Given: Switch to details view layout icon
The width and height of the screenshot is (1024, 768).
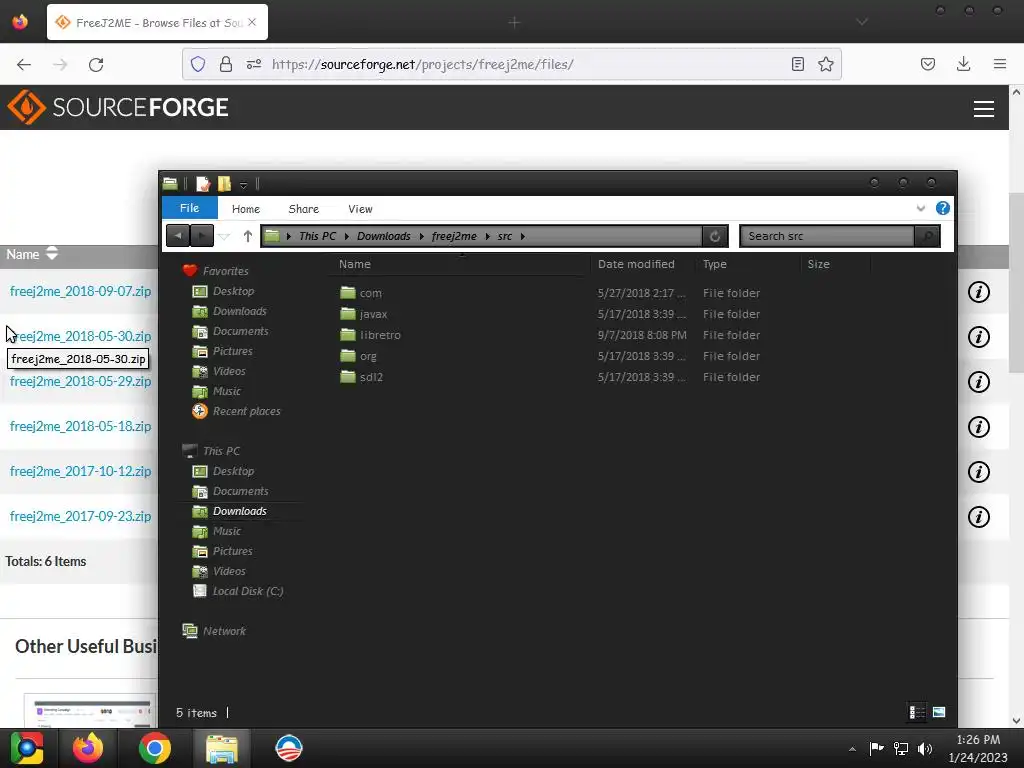Looking at the screenshot, I should click(x=917, y=712).
